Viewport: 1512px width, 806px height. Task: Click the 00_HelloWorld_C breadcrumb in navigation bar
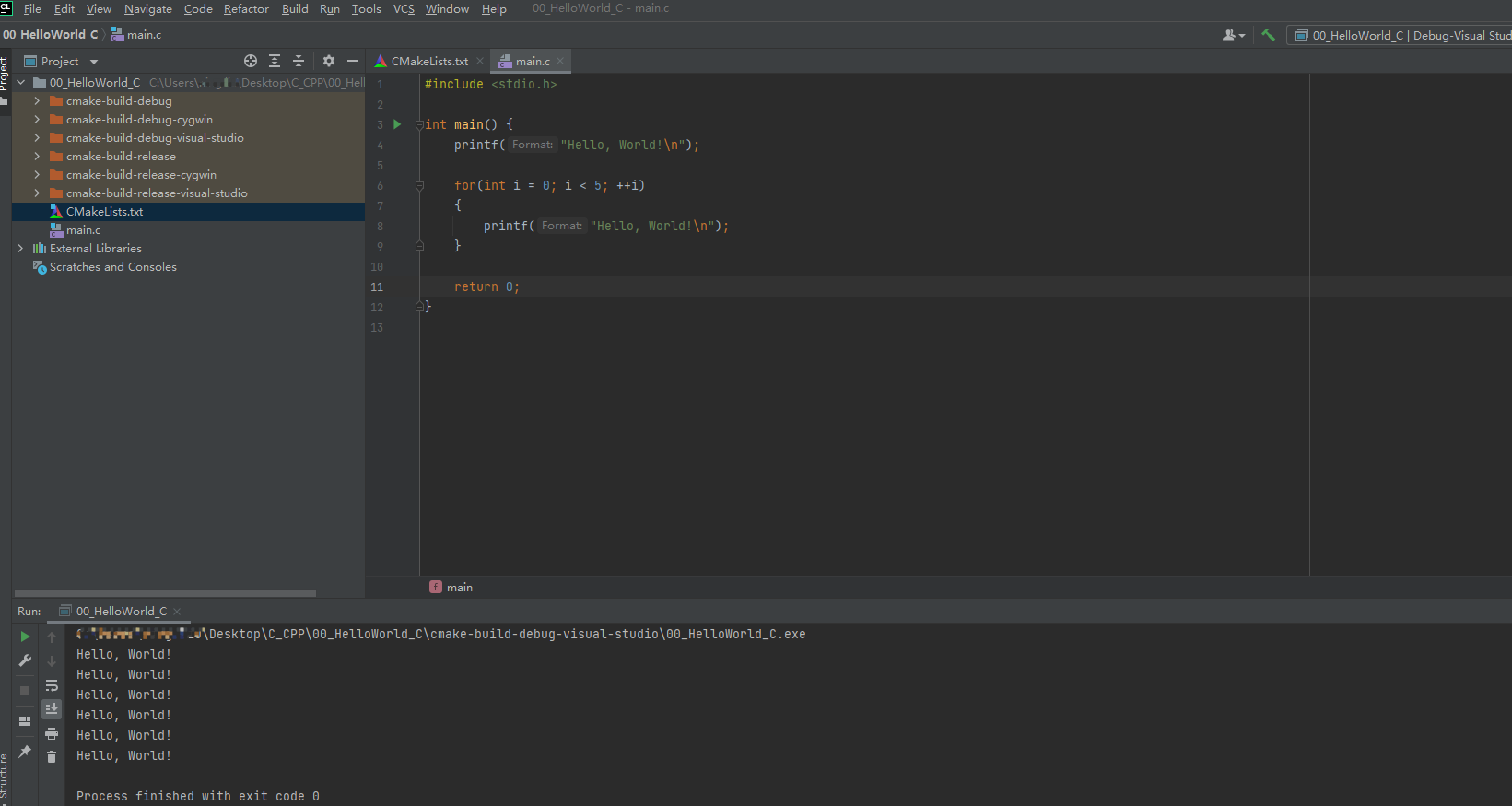pos(50,35)
